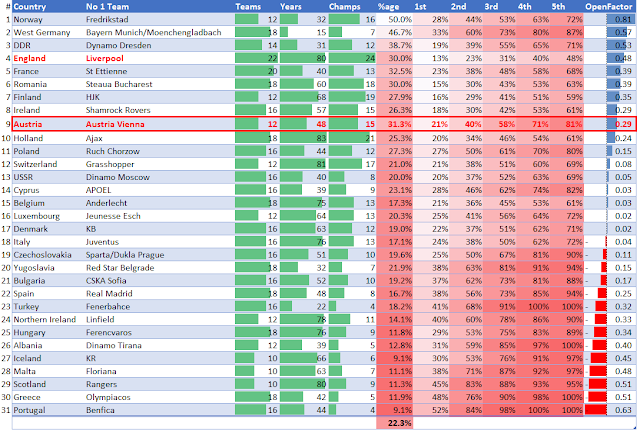This screenshot has width=640, height=433.
Task: Select the Norway country cell
Action: (x=28, y=20)
